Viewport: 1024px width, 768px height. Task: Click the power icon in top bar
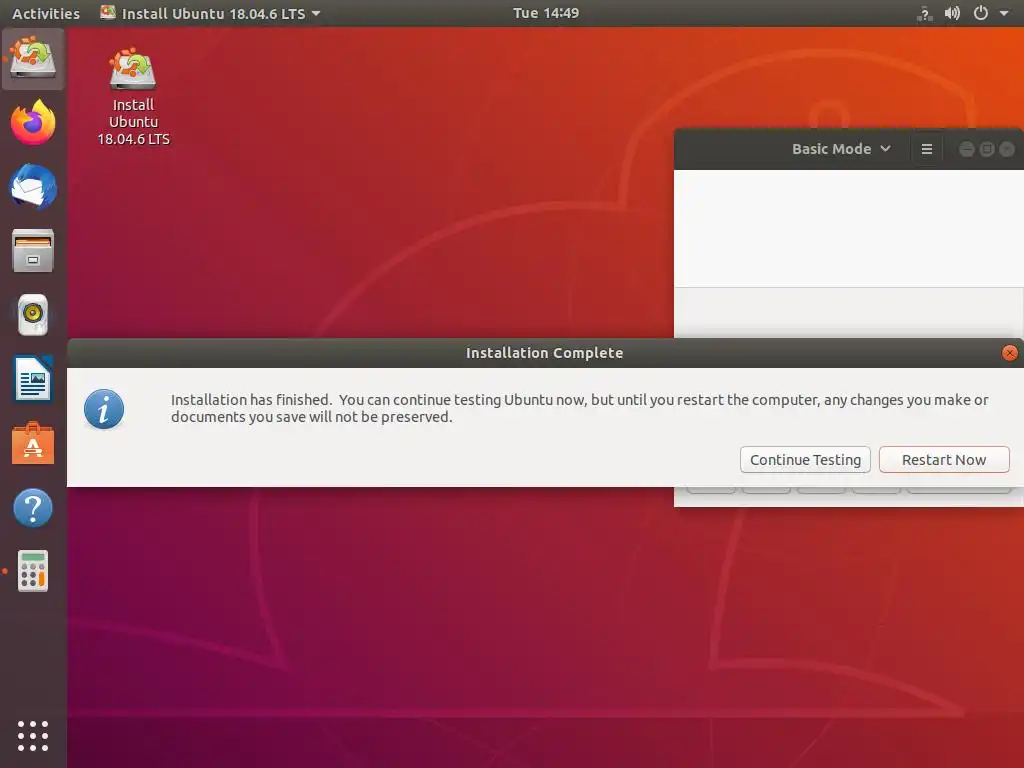(x=981, y=13)
